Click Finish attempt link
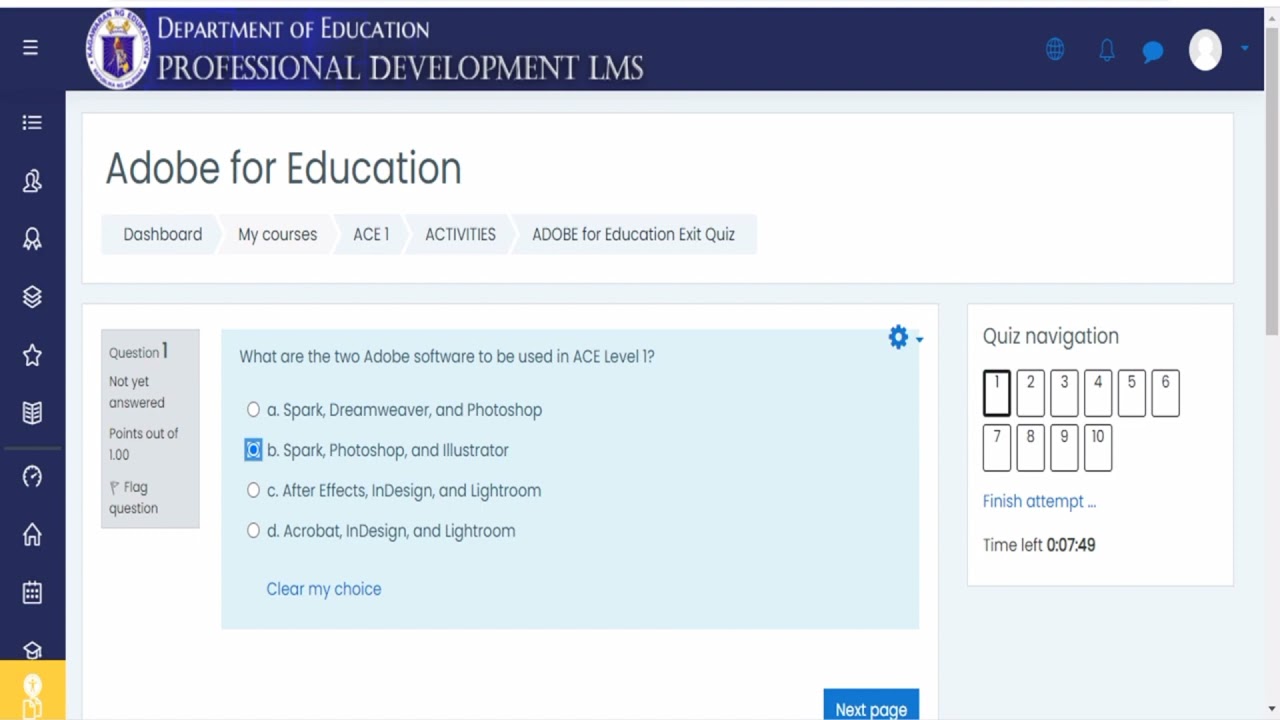 [x=1039, y=502]
